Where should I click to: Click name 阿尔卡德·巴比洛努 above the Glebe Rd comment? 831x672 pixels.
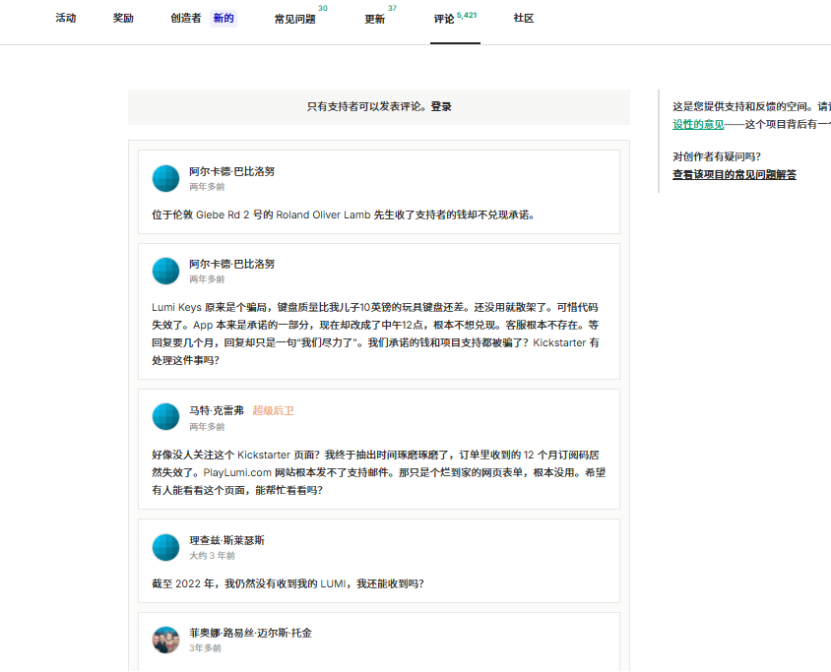(232, 172)
